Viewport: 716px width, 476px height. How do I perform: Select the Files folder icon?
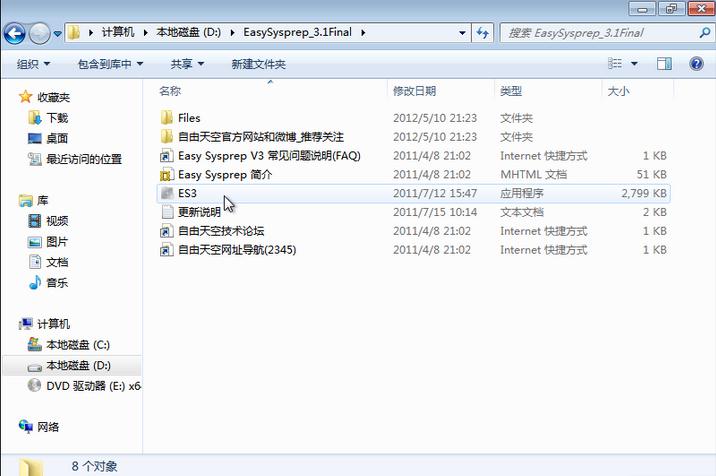coord(167,118)
